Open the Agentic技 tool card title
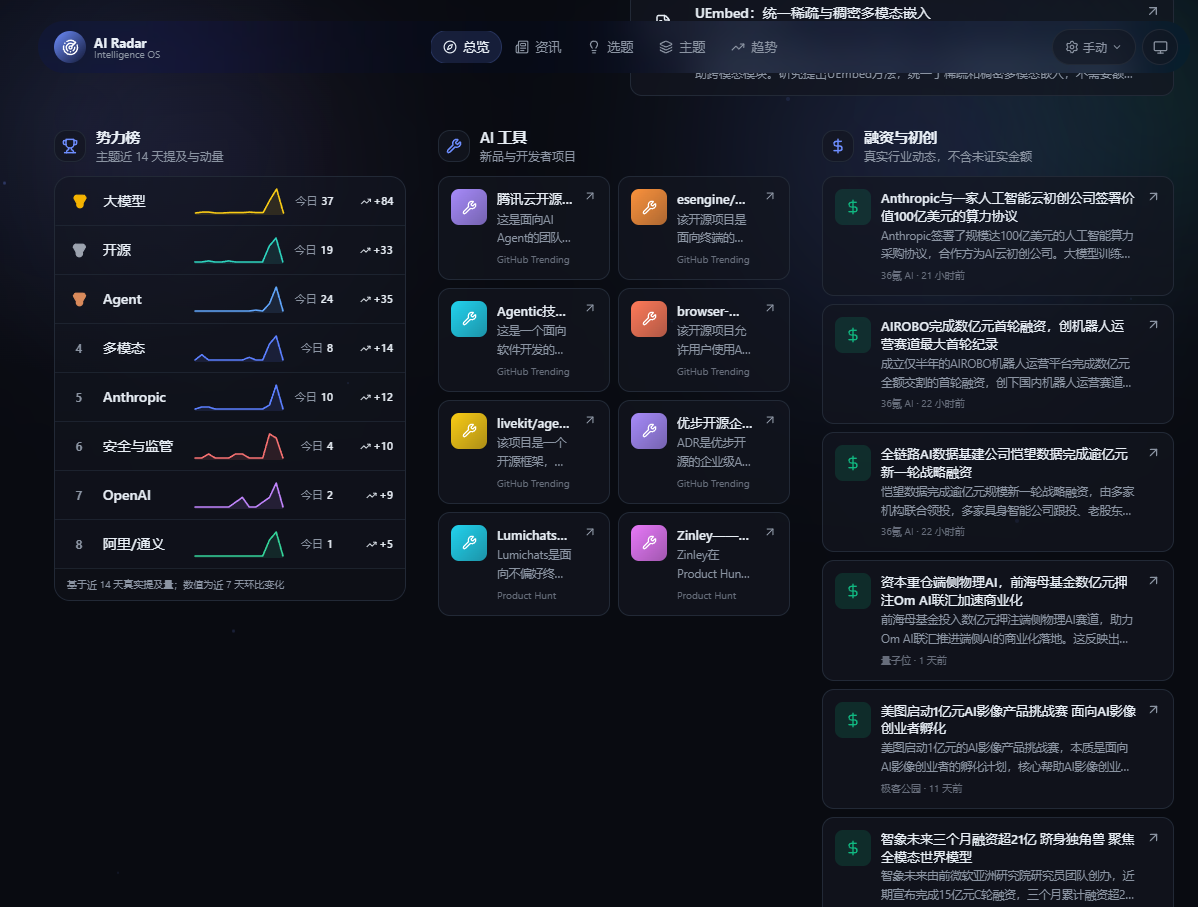Image resolution: width=1198 pixels, height=907 pixels. [x=531, y=311]
